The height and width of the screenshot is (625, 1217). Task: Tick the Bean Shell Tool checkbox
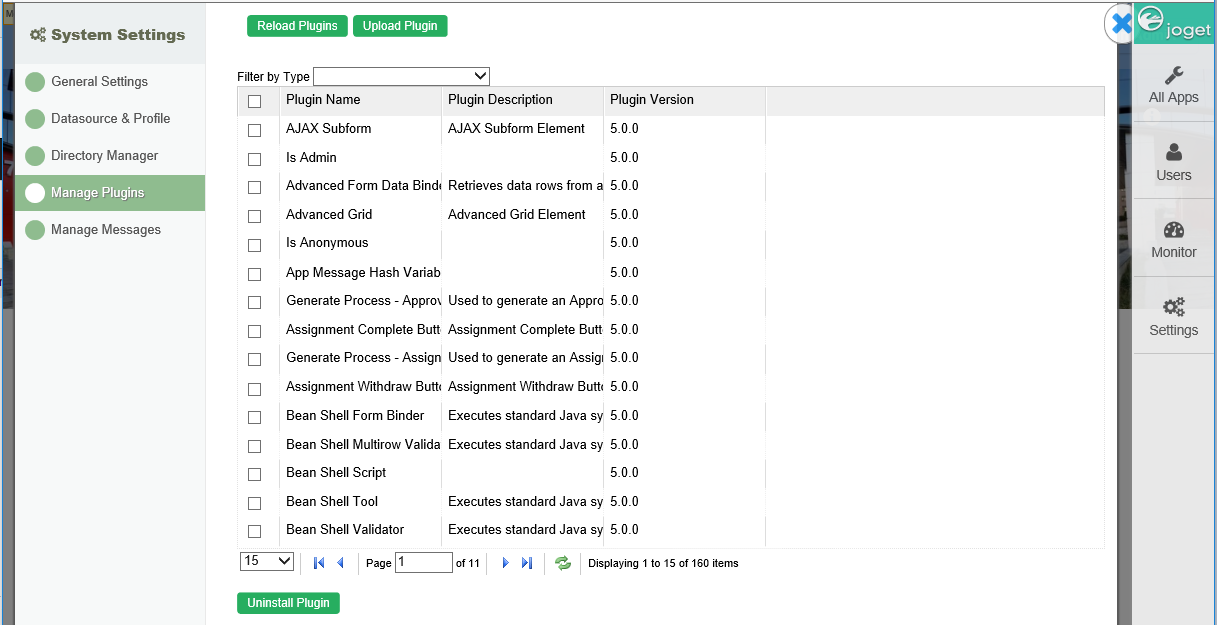pos(254,503)
